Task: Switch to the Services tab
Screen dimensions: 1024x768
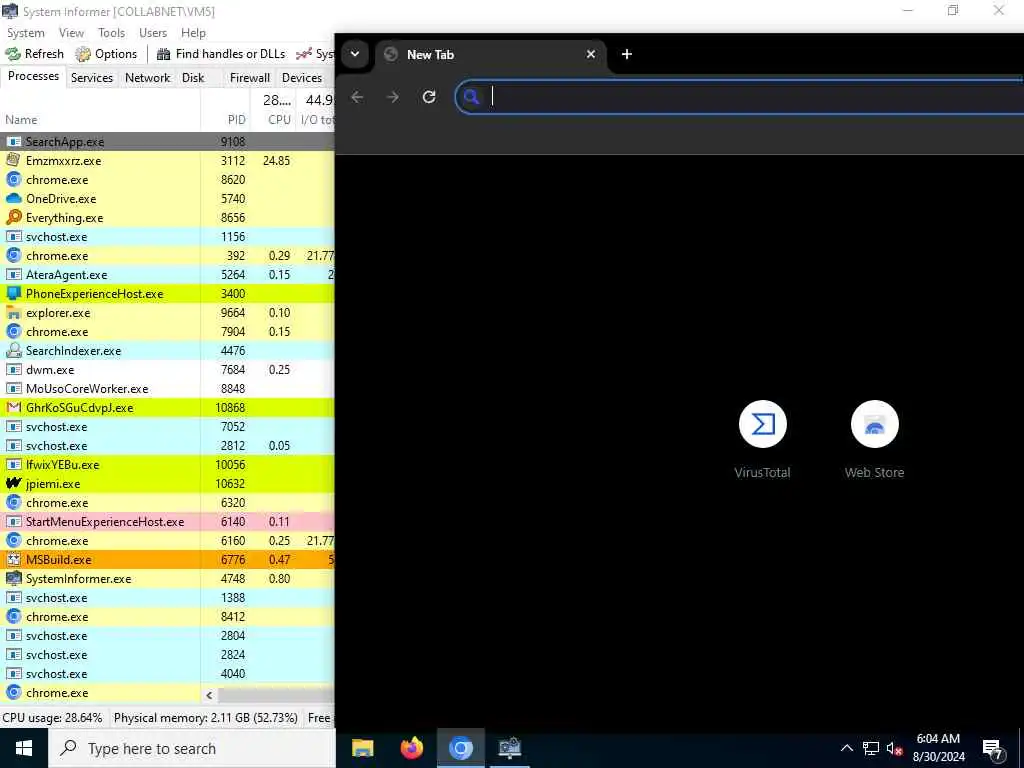Action: pyautogui.click(x=92, y=78)
